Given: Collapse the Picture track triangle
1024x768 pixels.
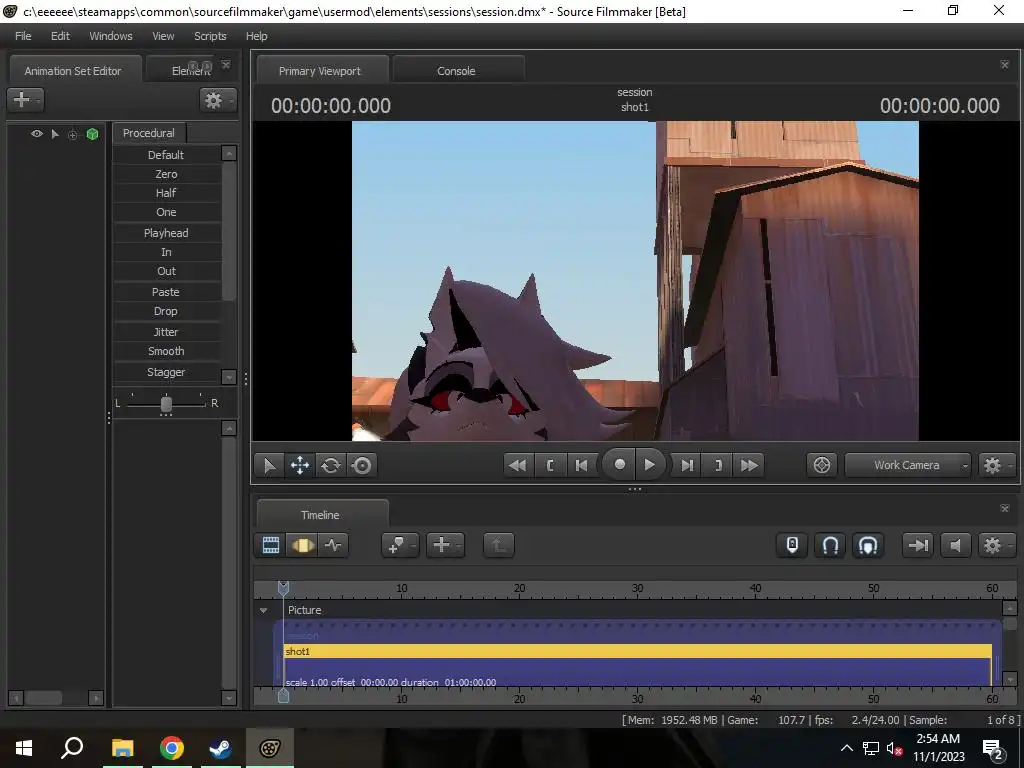Looking at the screenshot, I should pyautogui.click(x=264, y=610).
